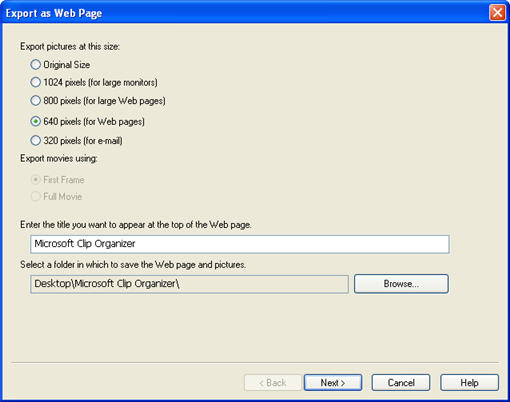Click into the Web page title field
Screen dimensions: 510x402
tap(240, 244)
